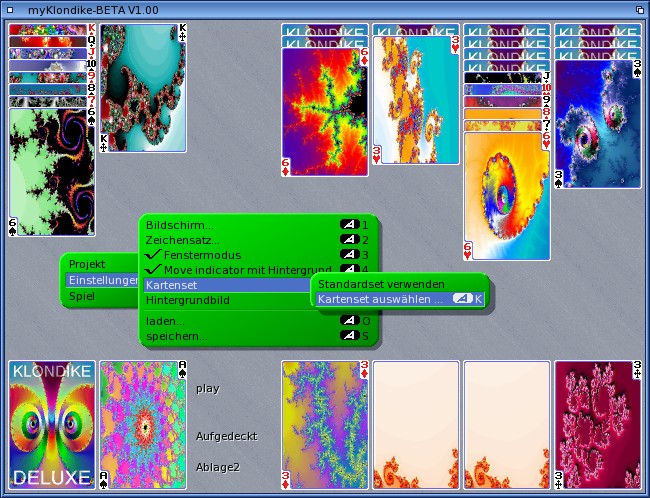Click the depth gadget in title bar

pos(640,10)
